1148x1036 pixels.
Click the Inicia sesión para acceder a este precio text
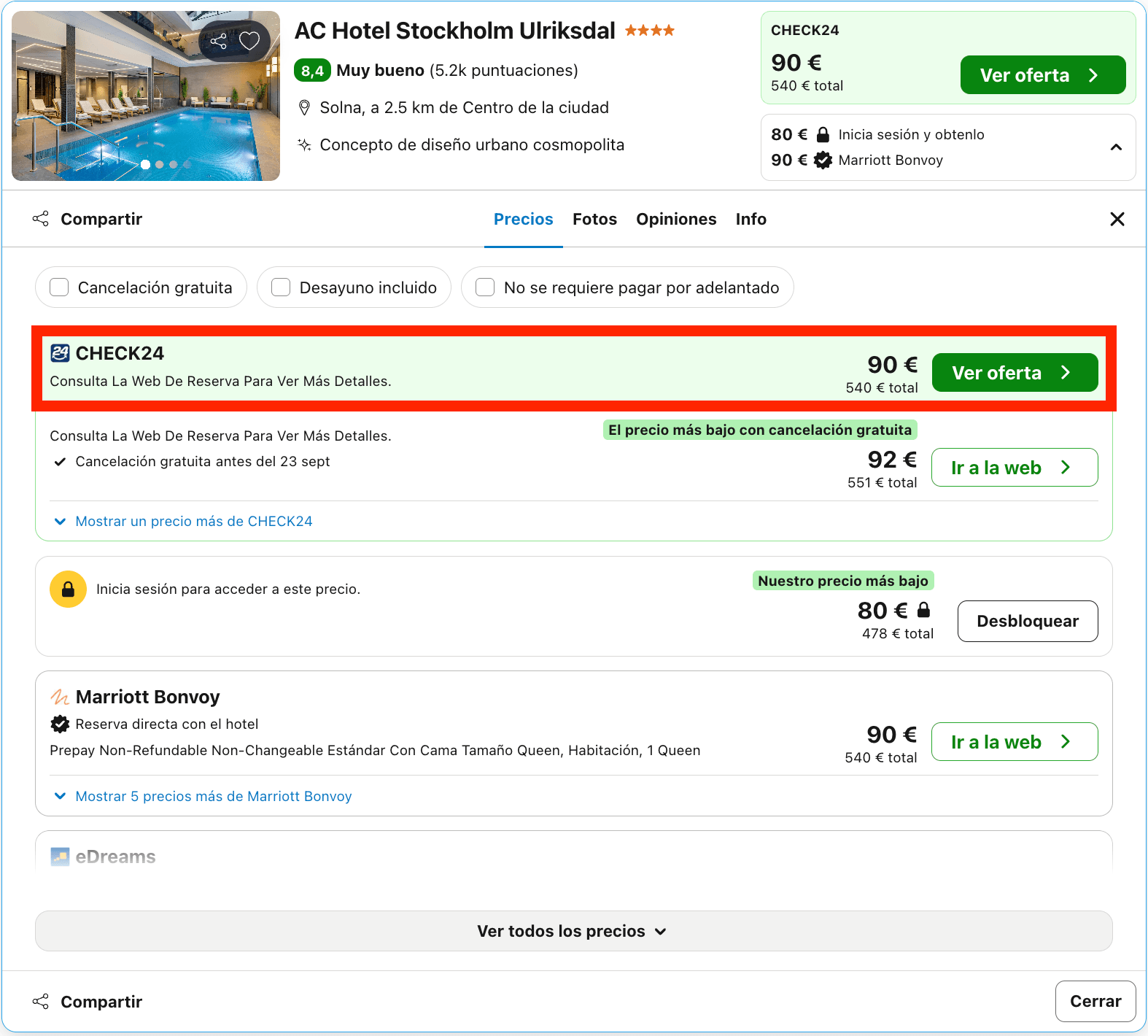(x=228, y=589)
